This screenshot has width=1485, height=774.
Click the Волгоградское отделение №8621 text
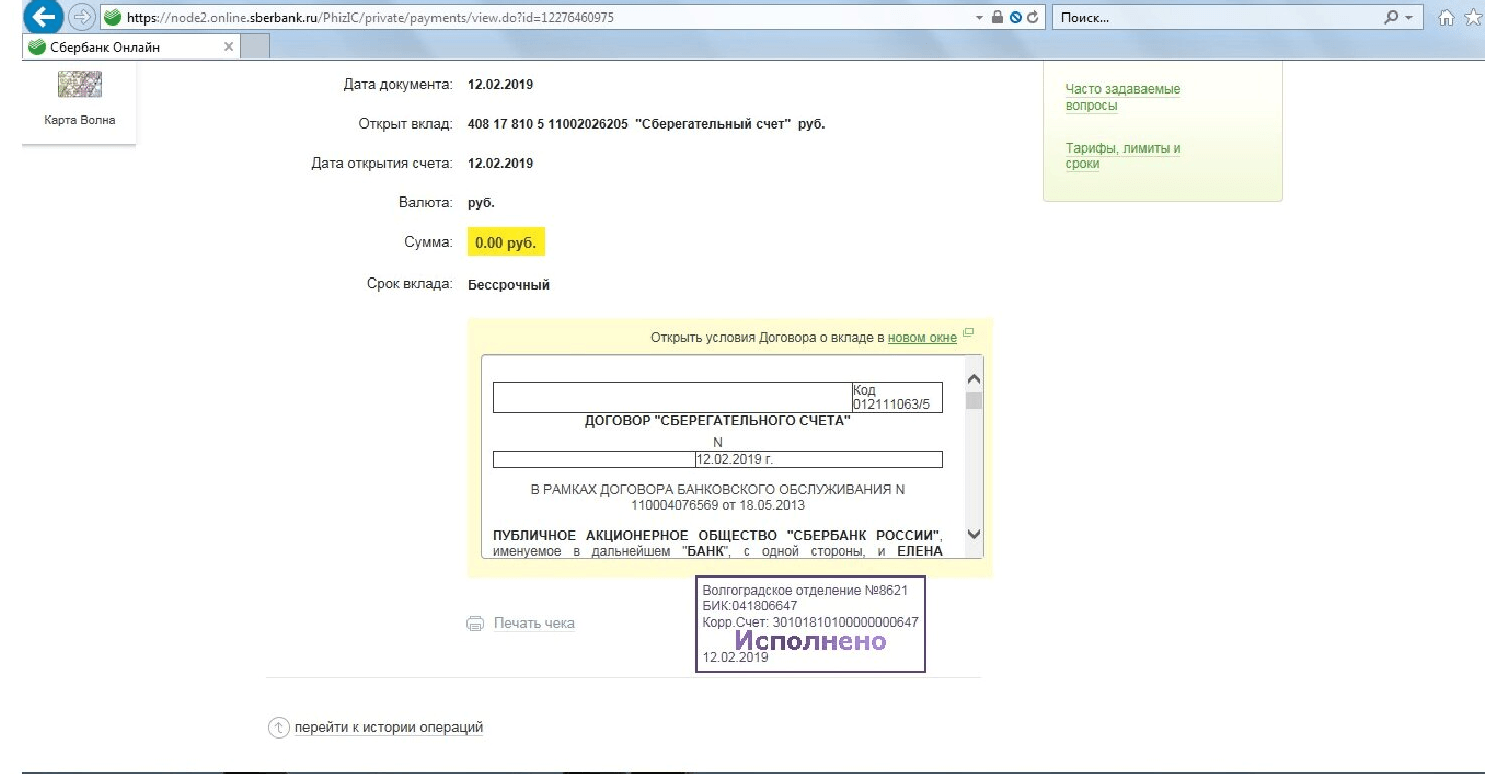(806, 590)
